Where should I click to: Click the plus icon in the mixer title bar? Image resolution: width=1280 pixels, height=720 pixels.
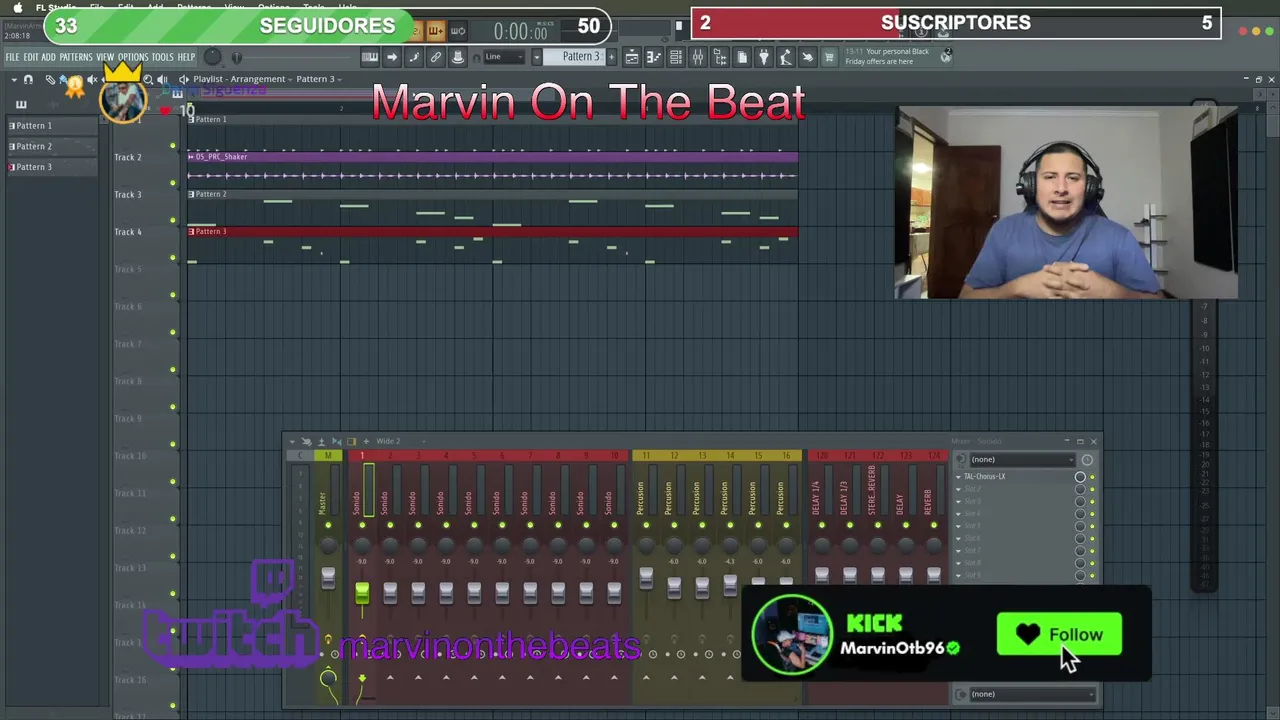[x=365, y=441]
